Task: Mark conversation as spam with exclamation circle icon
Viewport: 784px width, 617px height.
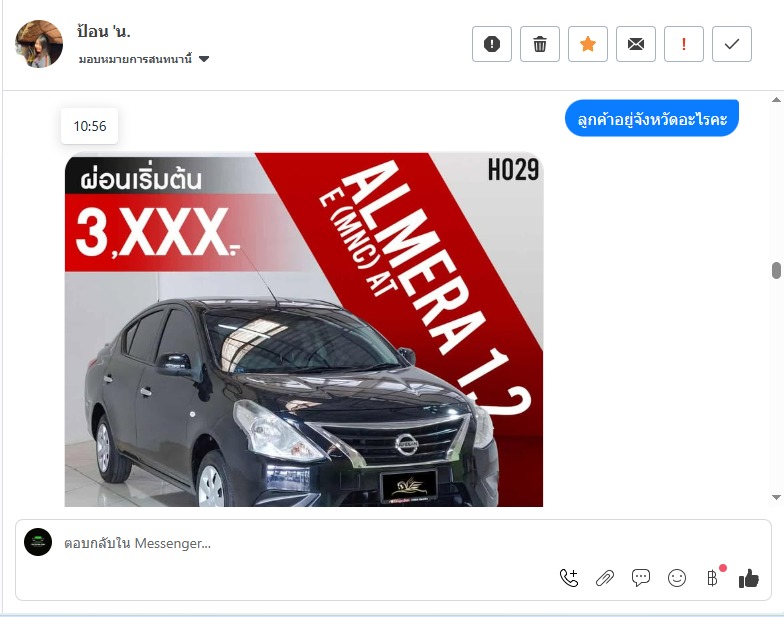Action: (492, 44)
